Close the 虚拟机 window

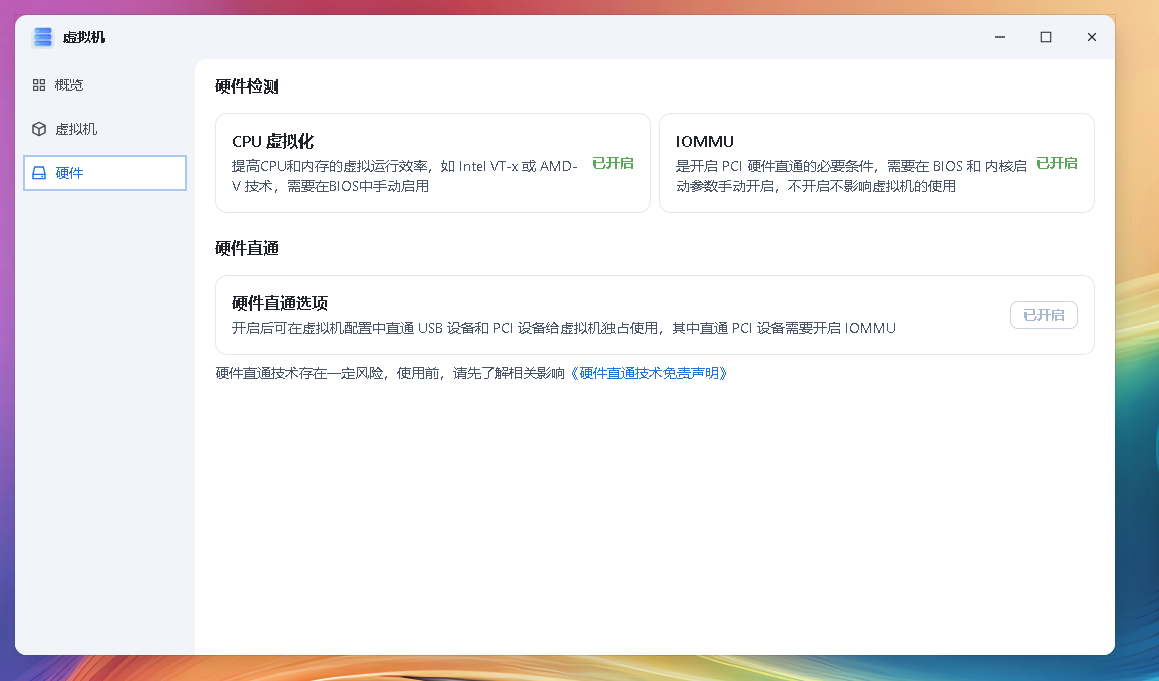point(1091,37)
